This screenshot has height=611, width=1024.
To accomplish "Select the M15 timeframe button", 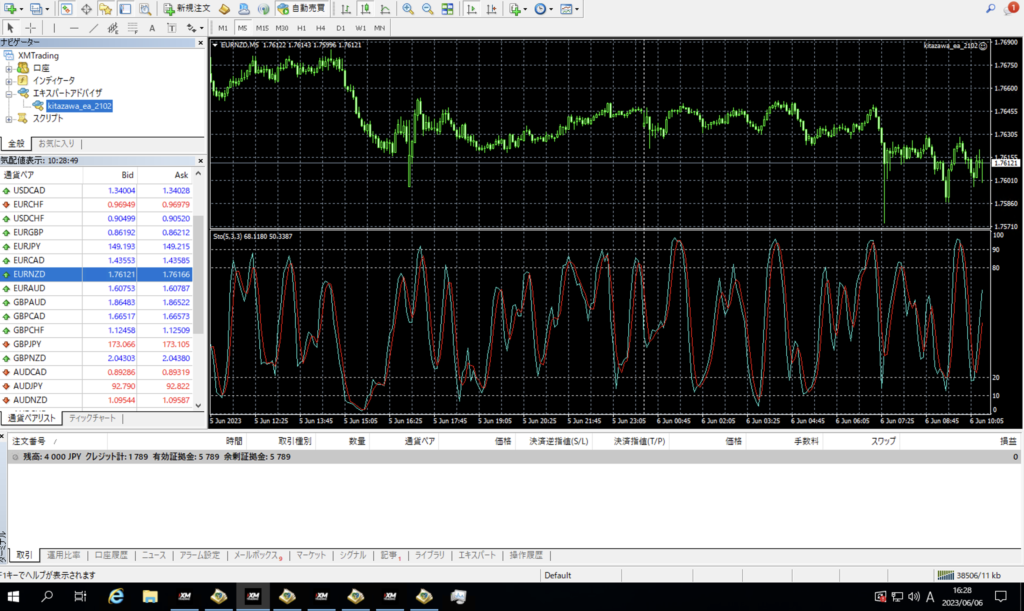I will (261, 28).
